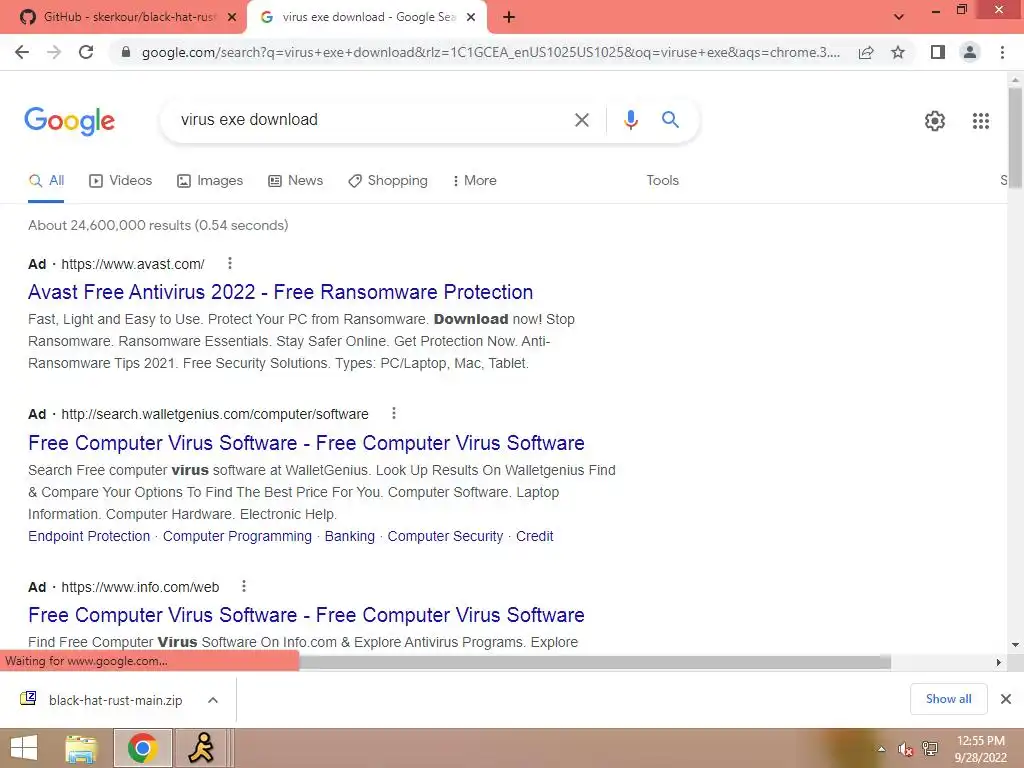The image size is (1024, 768).
Task: Open Chrome three-dot menu
Action: tap(1002, 52)
